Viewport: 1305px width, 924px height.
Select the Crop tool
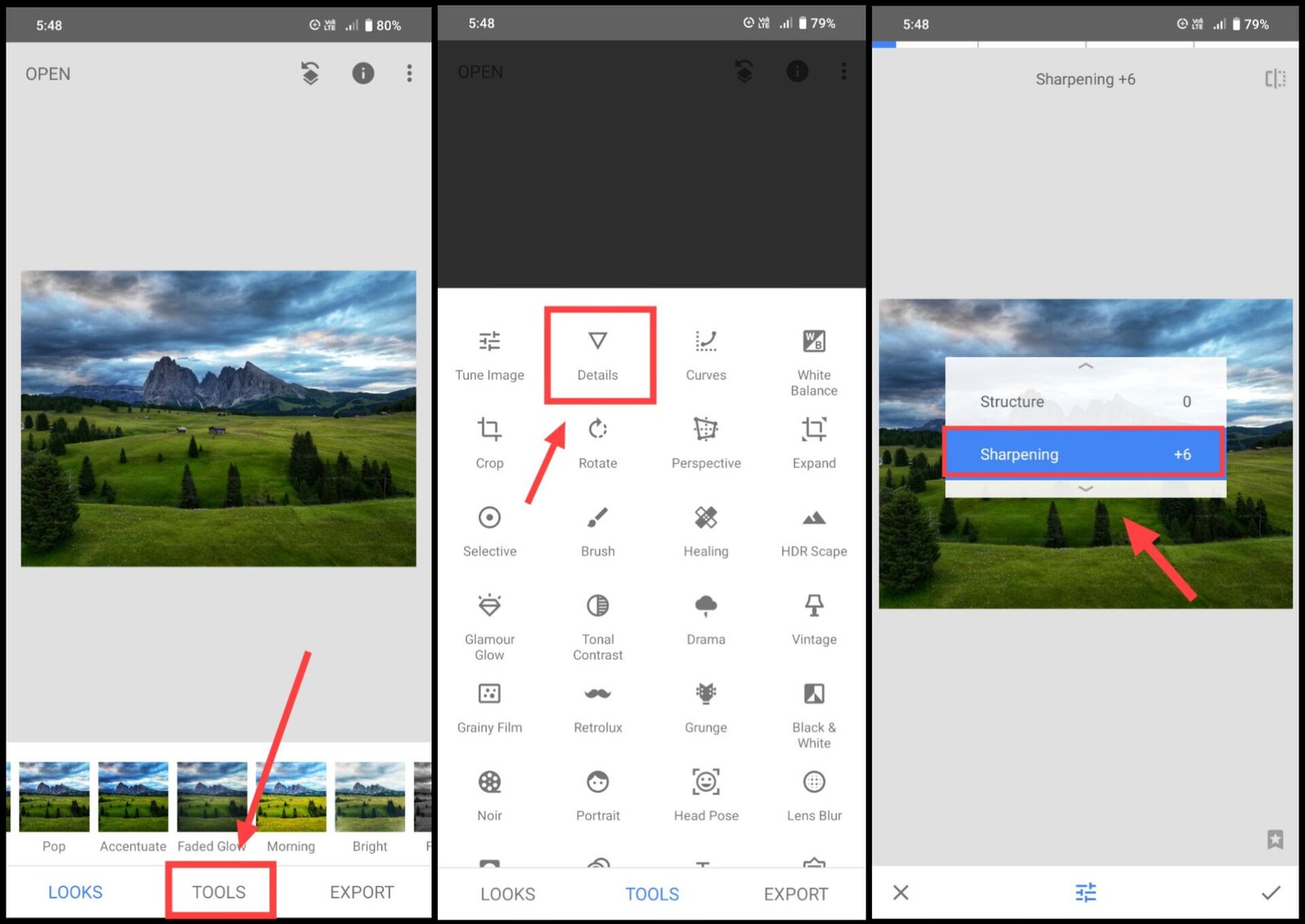(x=489, y=443)
